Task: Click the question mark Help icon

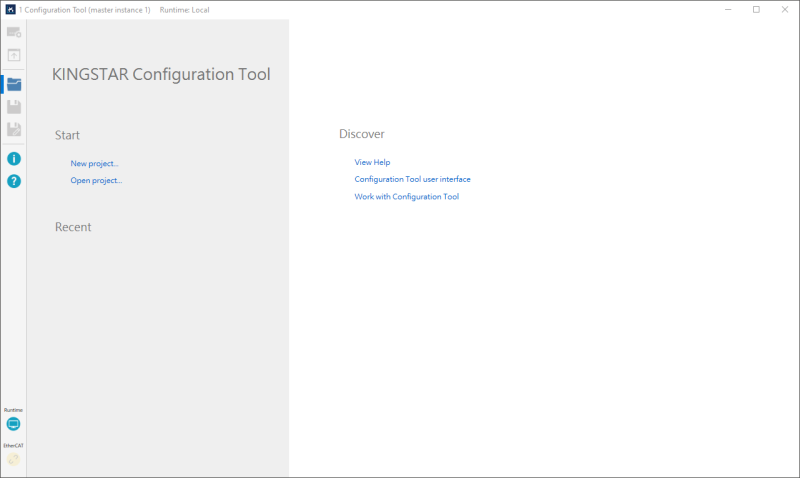Action: (14, 181)
